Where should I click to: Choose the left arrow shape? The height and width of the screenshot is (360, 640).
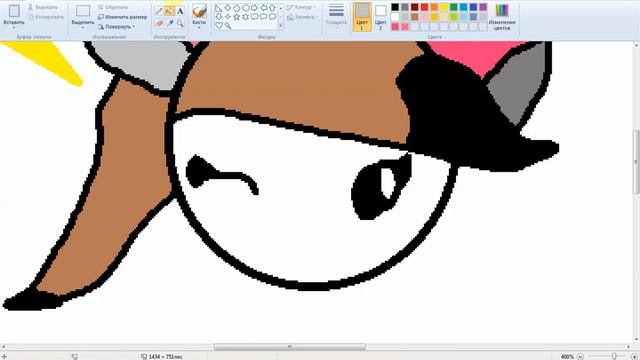coord(263,8)
